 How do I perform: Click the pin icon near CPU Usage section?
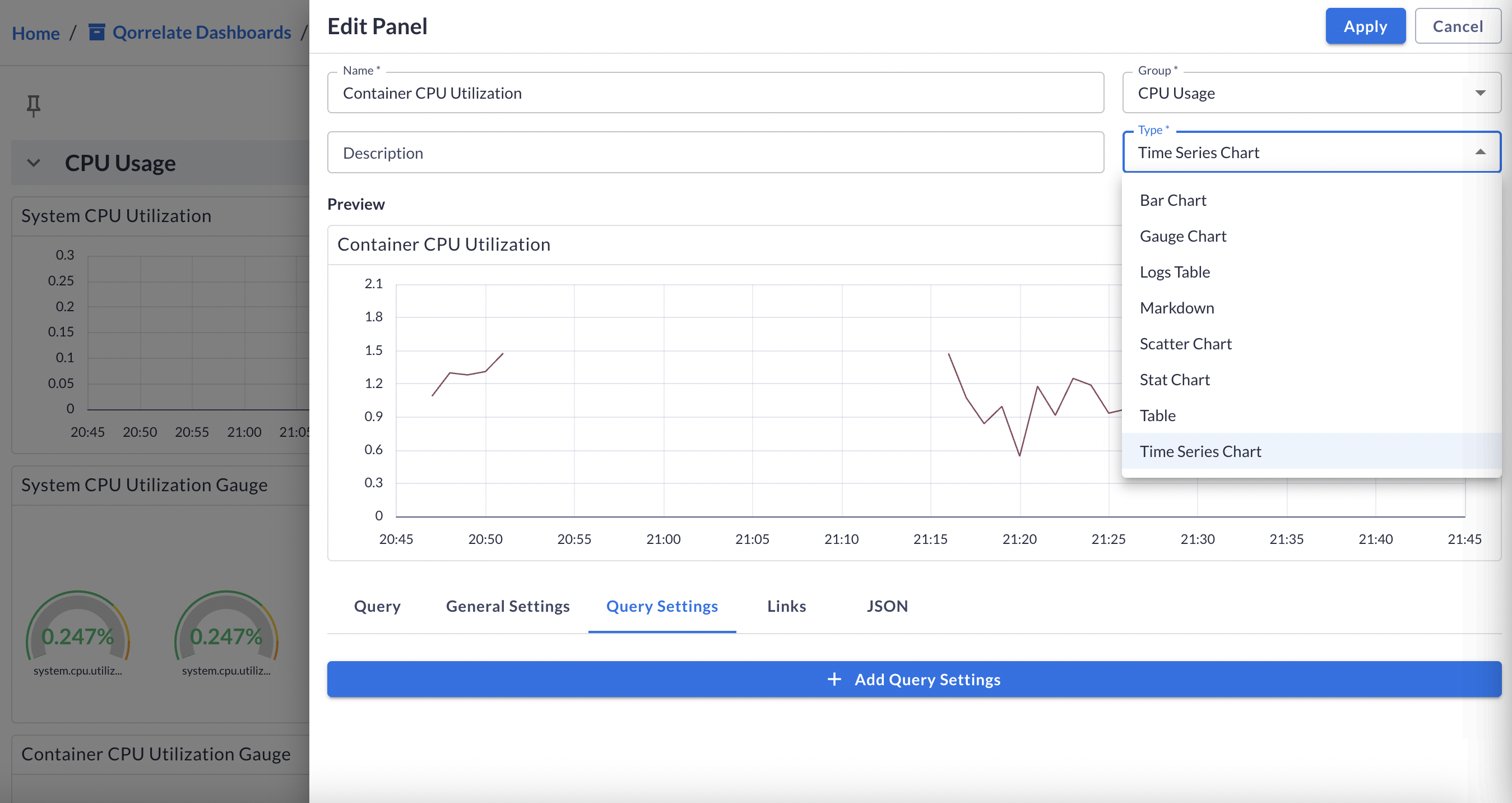(34, 105)
